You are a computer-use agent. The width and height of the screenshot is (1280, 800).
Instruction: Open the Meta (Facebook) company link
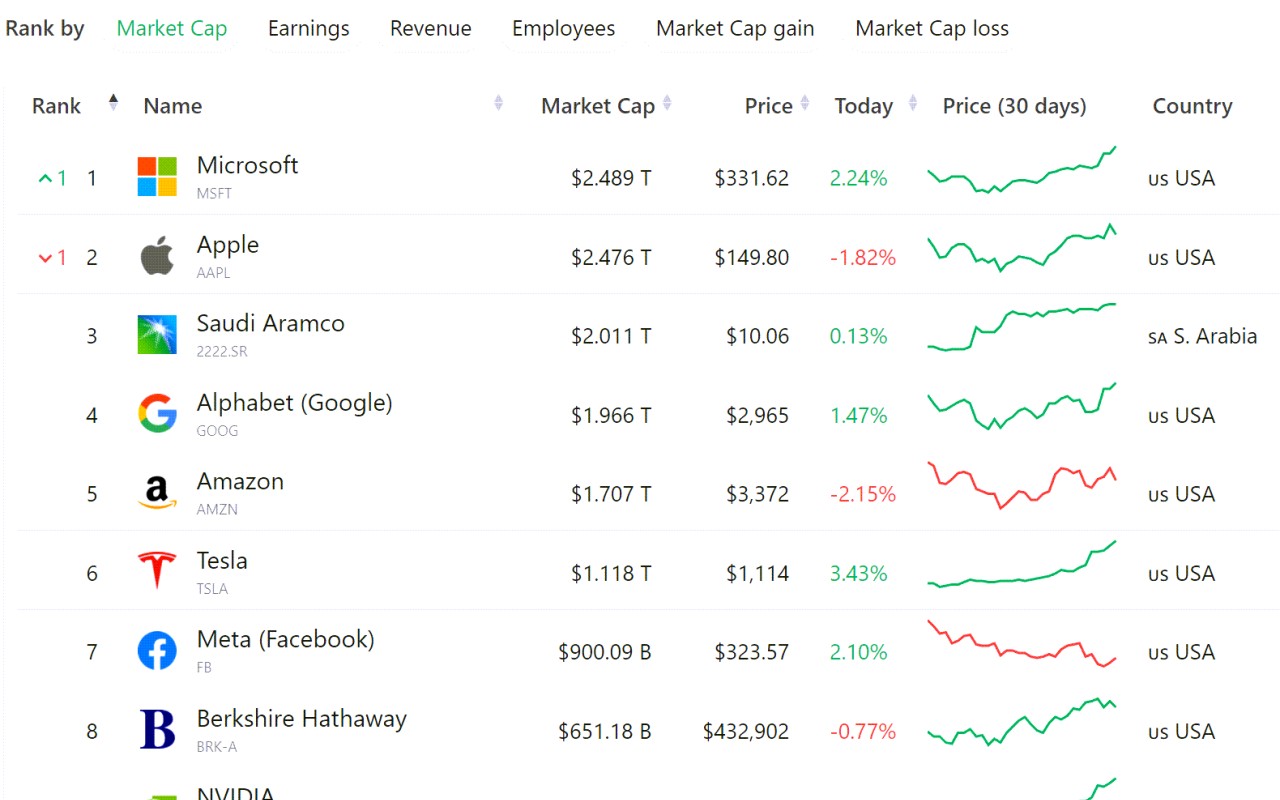click(x=285, y=640)
